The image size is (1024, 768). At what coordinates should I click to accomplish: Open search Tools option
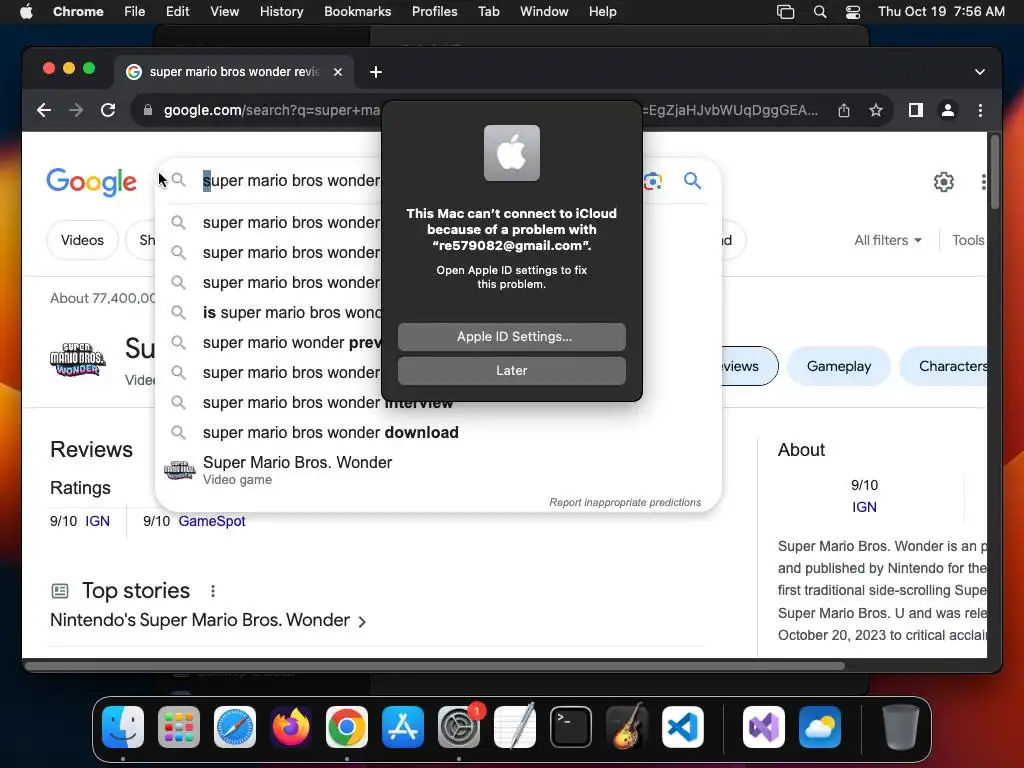coord(968,240)
